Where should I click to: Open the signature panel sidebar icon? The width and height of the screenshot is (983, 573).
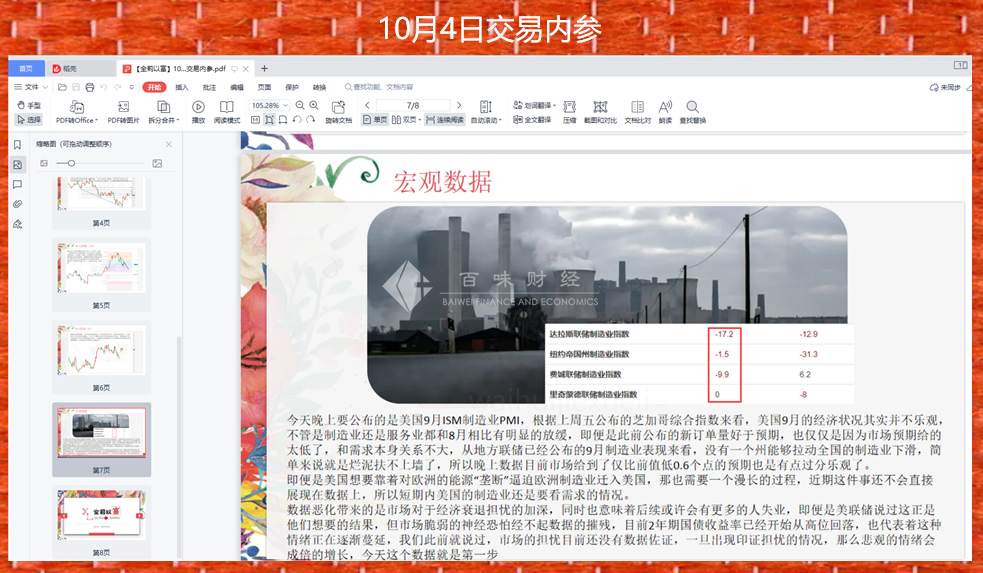coord(18,224)
